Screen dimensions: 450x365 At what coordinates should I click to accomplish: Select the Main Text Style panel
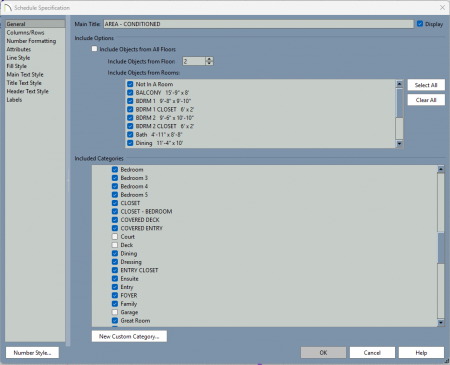click(x=25, y=74)
